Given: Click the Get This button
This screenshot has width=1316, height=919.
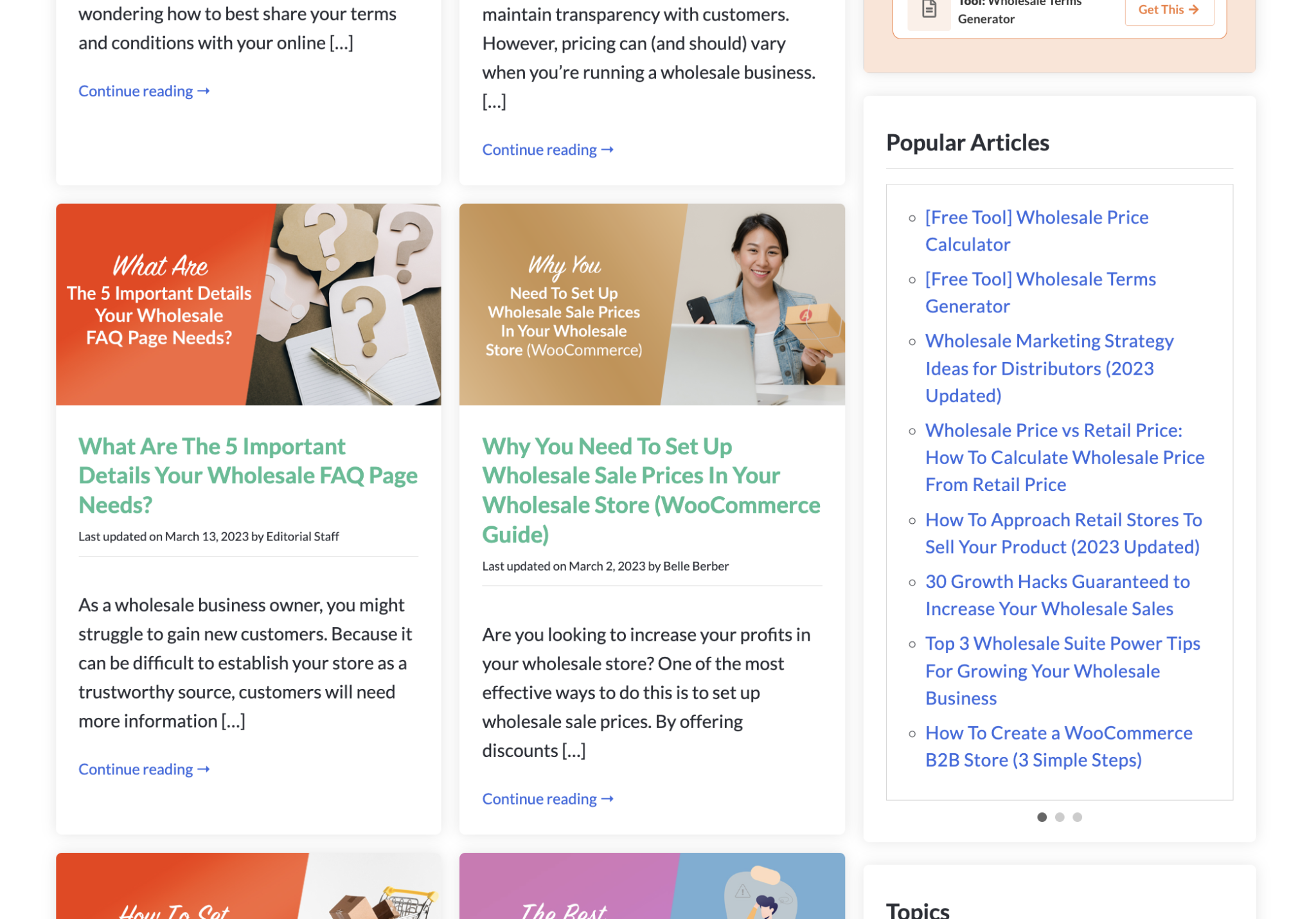Looking at the screenshot, I should [1169, 10].
